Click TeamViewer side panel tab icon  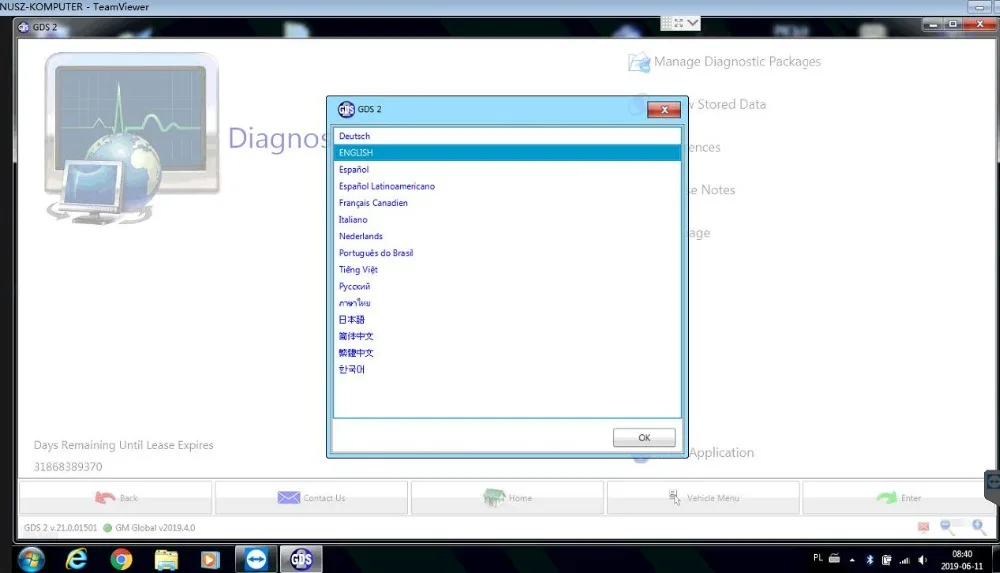[993, 481]
